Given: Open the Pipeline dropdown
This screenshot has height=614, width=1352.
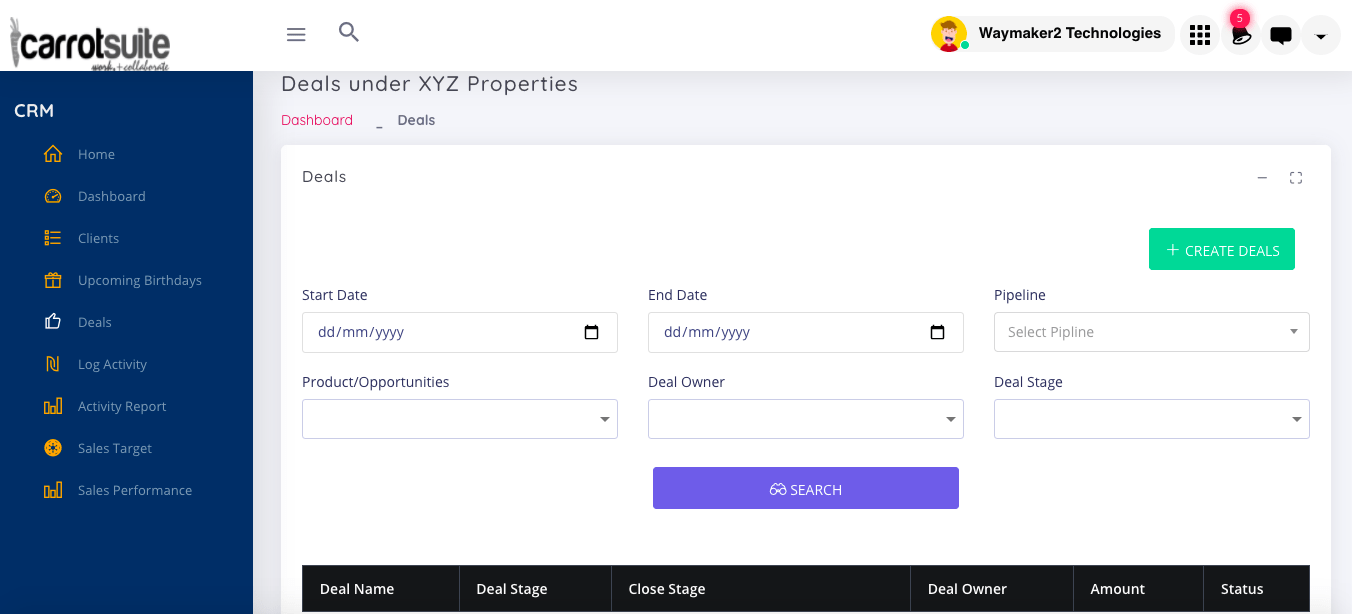Looking at the screenshot, I should tap(1151, 331).
